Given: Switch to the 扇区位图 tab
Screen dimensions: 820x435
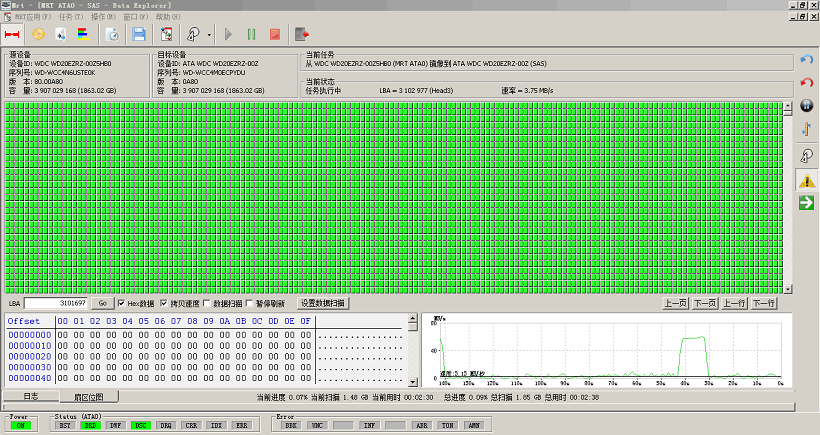Looking at the screenshot, I should pos(88,397).
